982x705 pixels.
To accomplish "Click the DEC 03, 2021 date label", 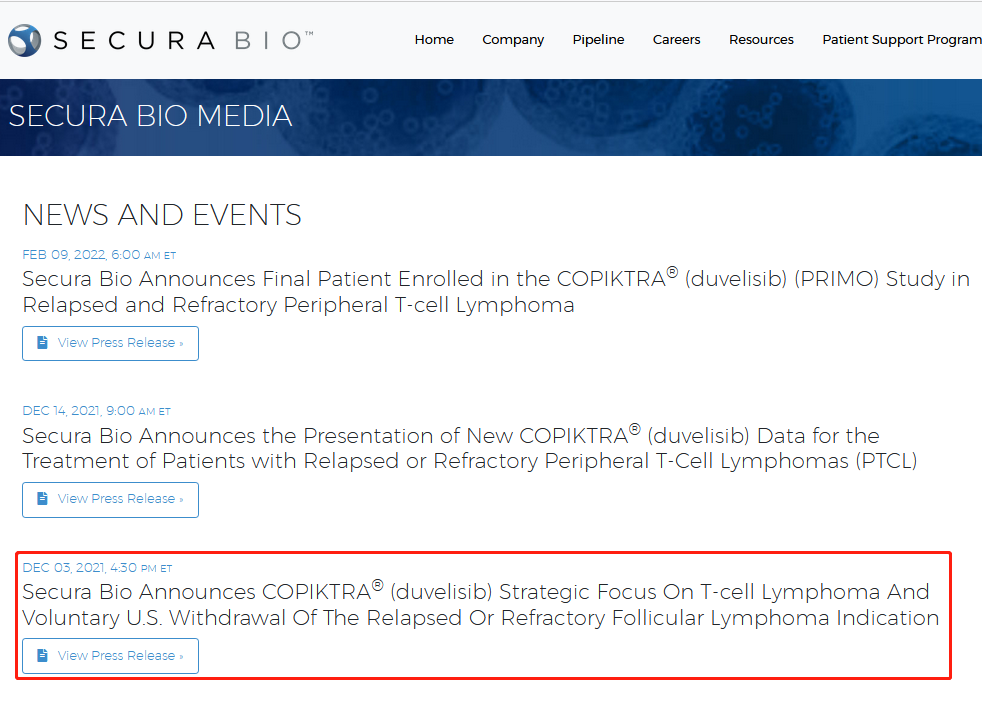I will [96, 568].
